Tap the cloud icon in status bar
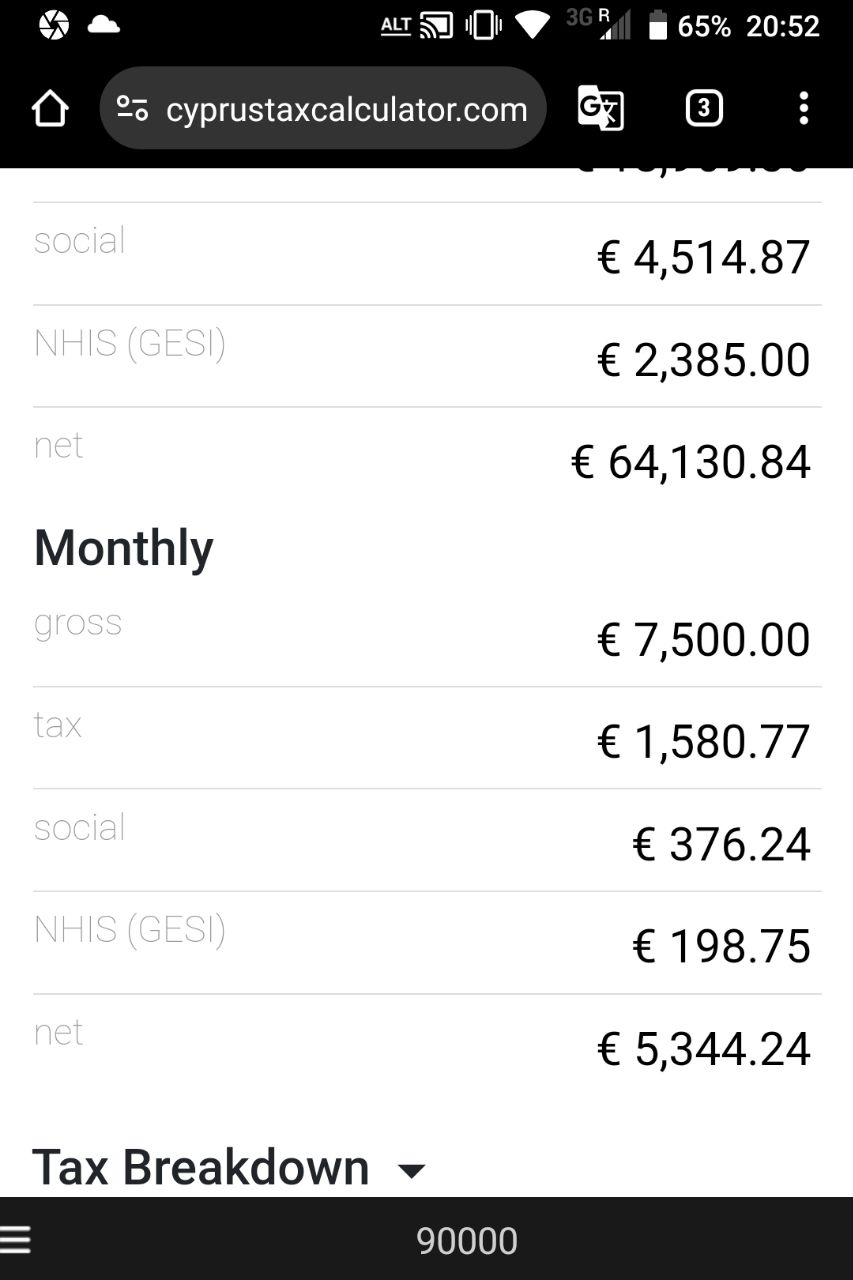 click(104, 25)
